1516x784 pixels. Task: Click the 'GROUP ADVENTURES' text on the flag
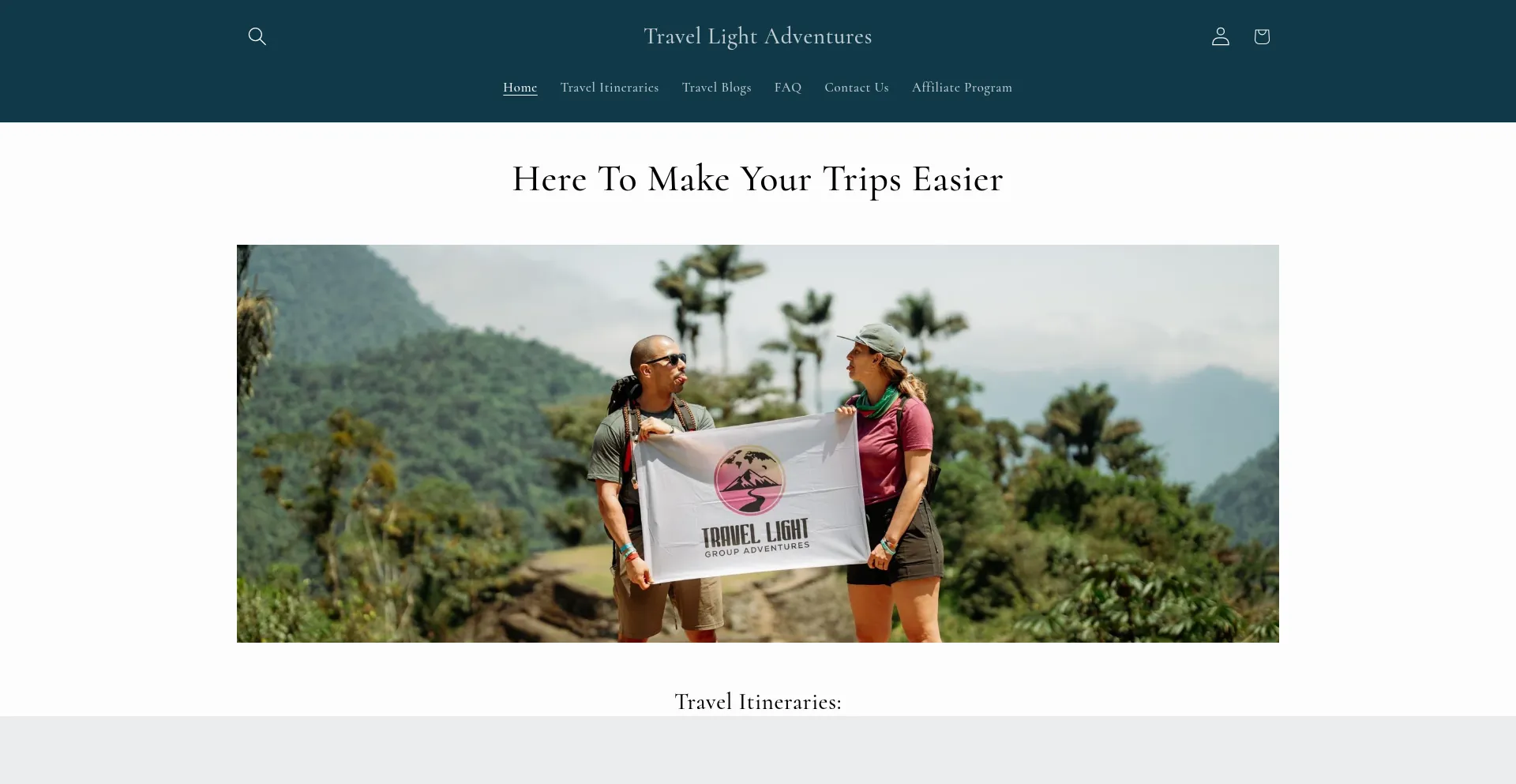756,549
